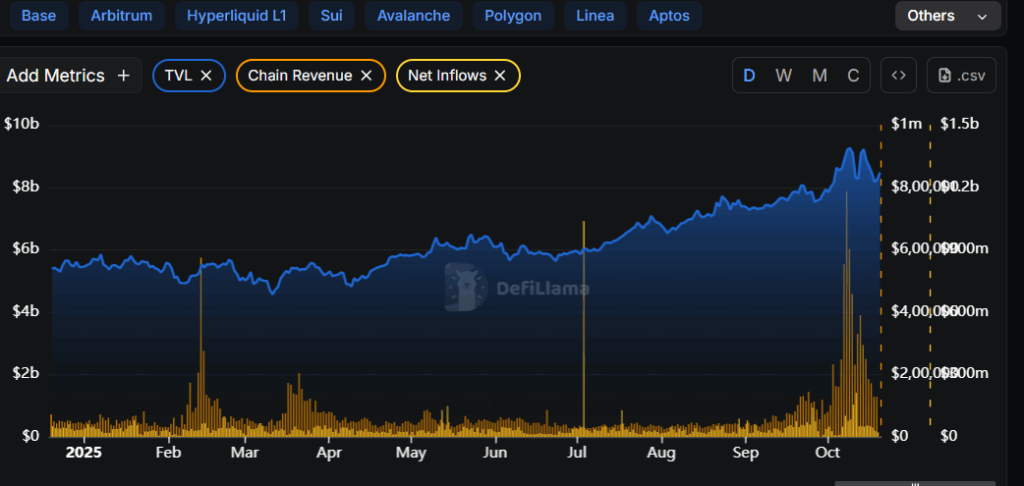
Task: Click the Aptos chain button
Action: [669, 16]
